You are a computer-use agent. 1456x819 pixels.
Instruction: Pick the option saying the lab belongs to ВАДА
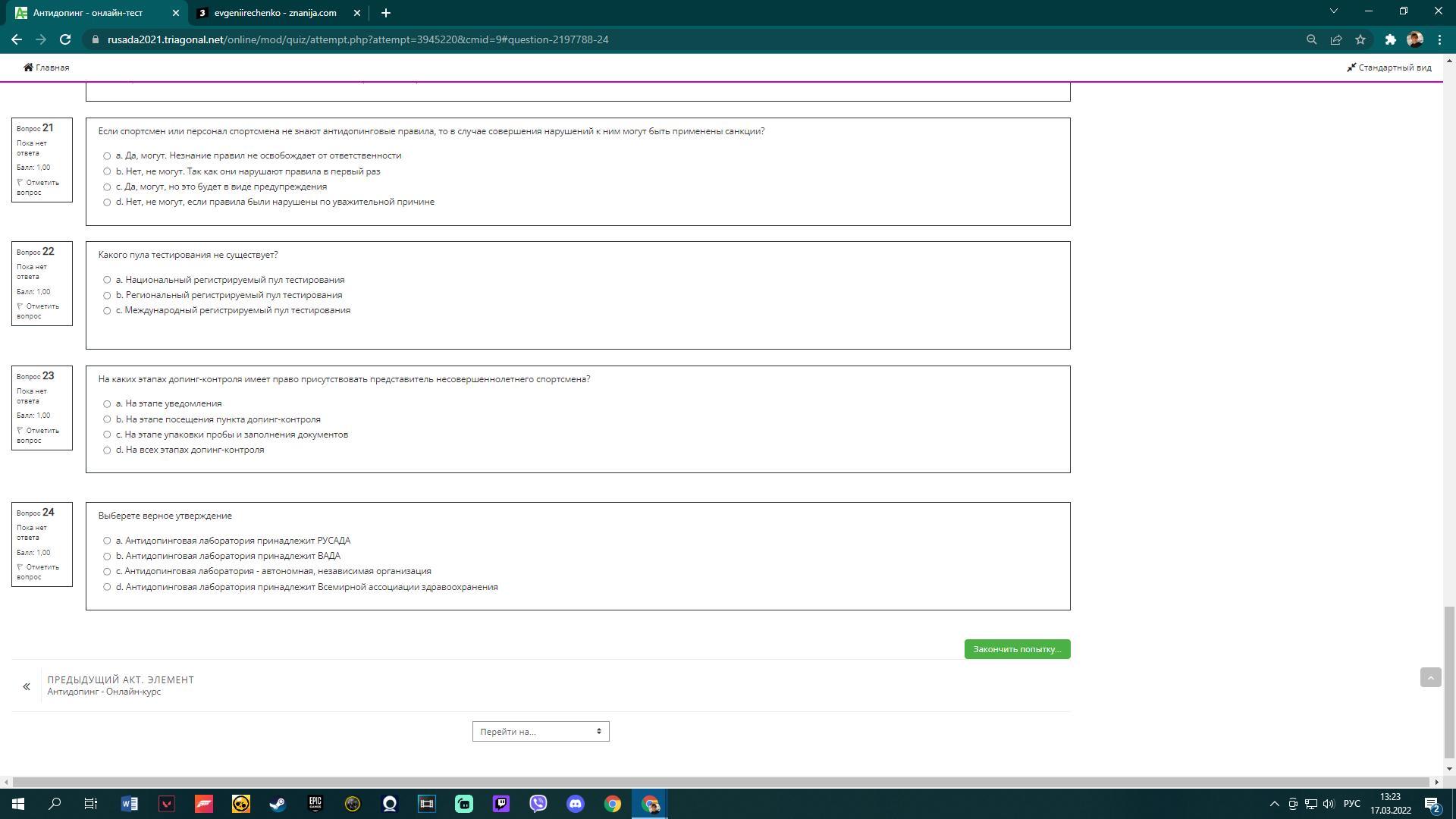[107, 557]
